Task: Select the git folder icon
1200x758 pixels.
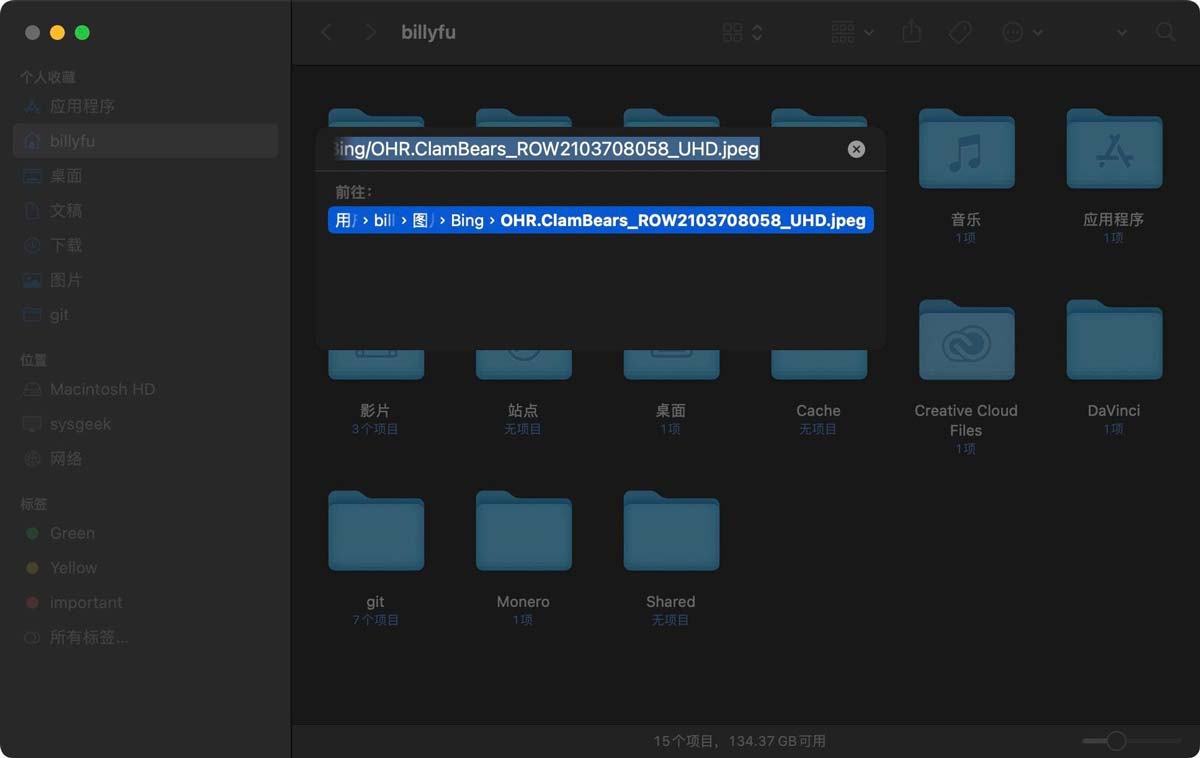Action: click(x=376, y=532)
